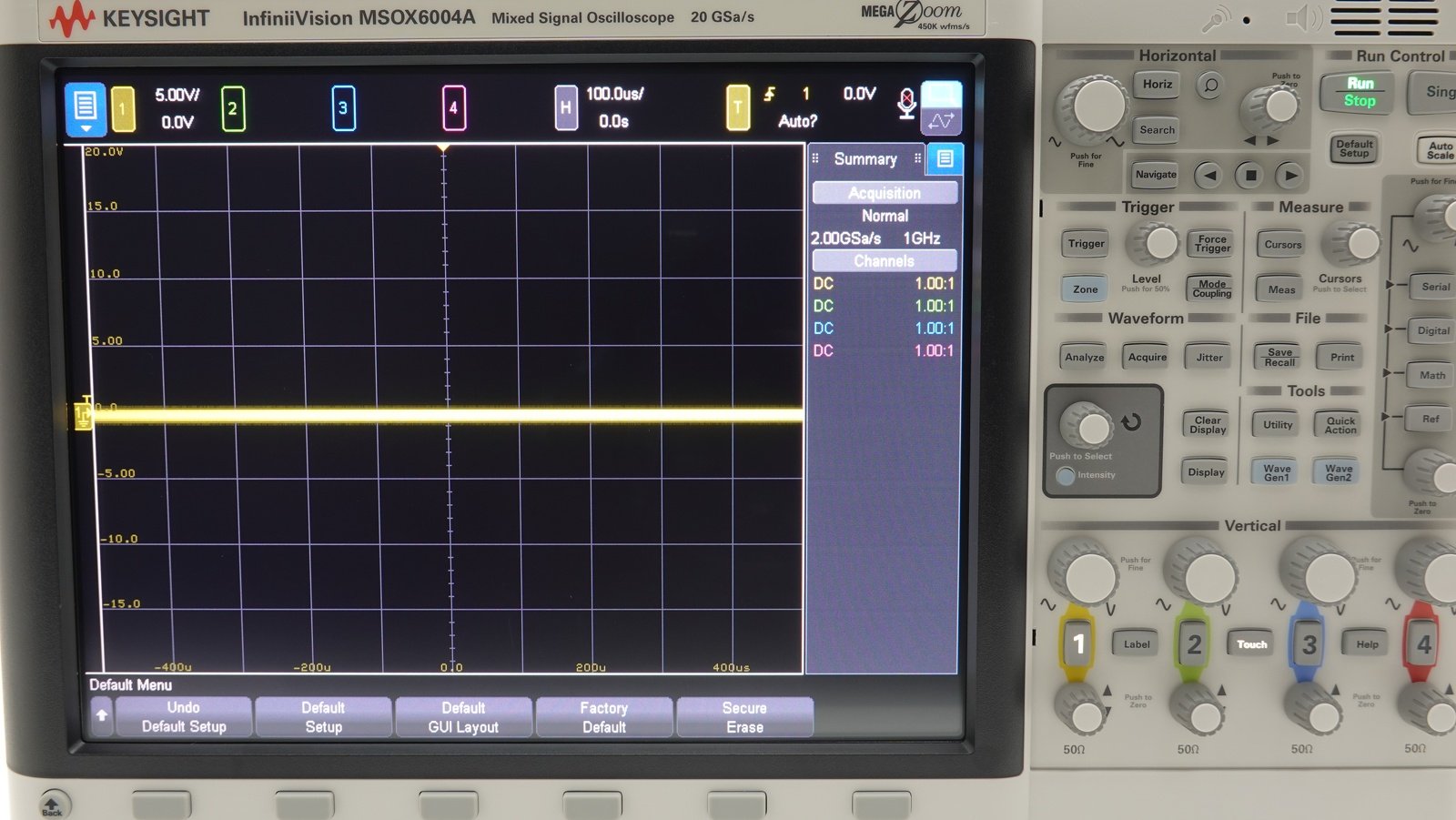Click the Trigger button

click(x=1086, y=244)
